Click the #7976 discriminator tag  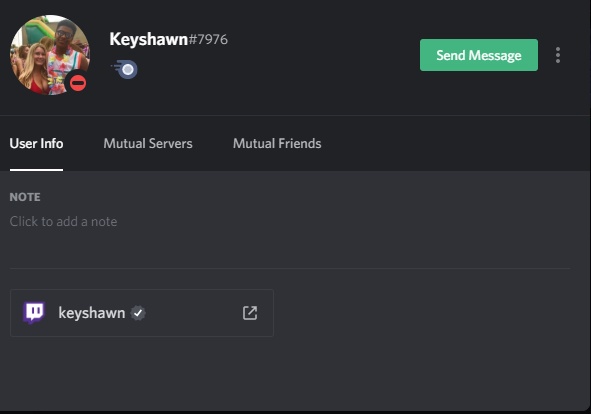coord(208,40)
